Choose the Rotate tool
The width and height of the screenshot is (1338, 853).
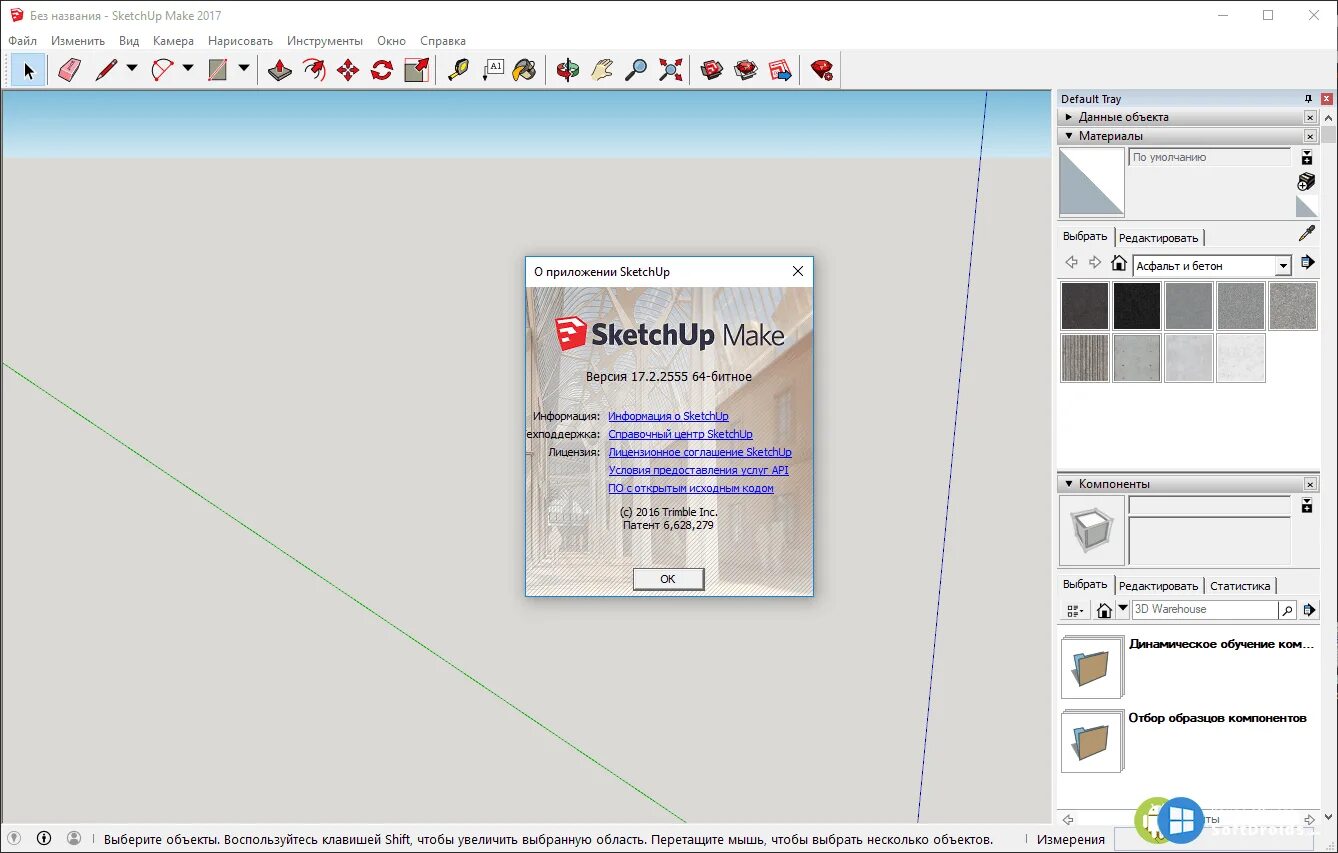pyautogui.click(x=382, y=70)
